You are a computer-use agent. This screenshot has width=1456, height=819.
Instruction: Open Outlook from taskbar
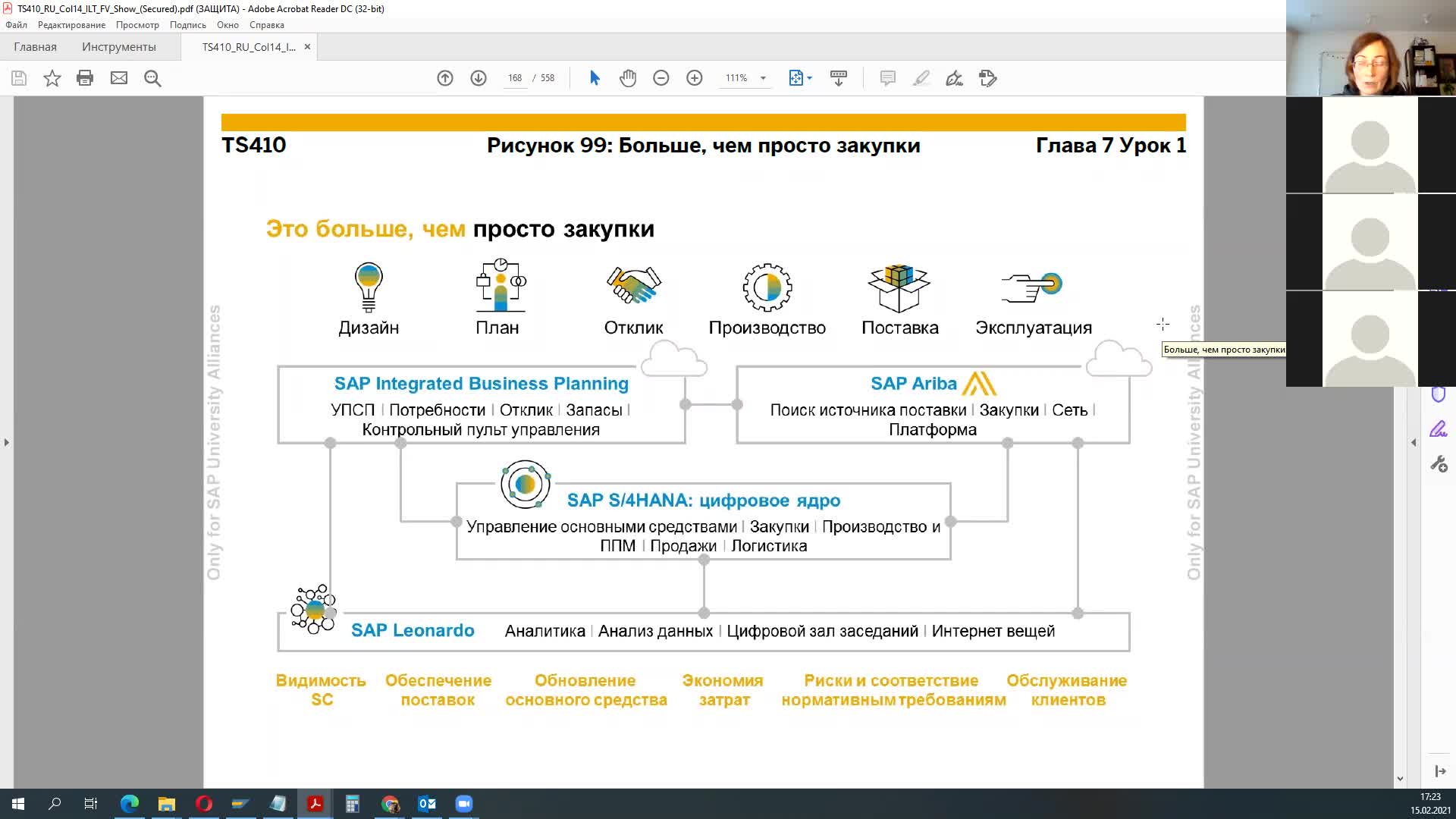point(427,804)
